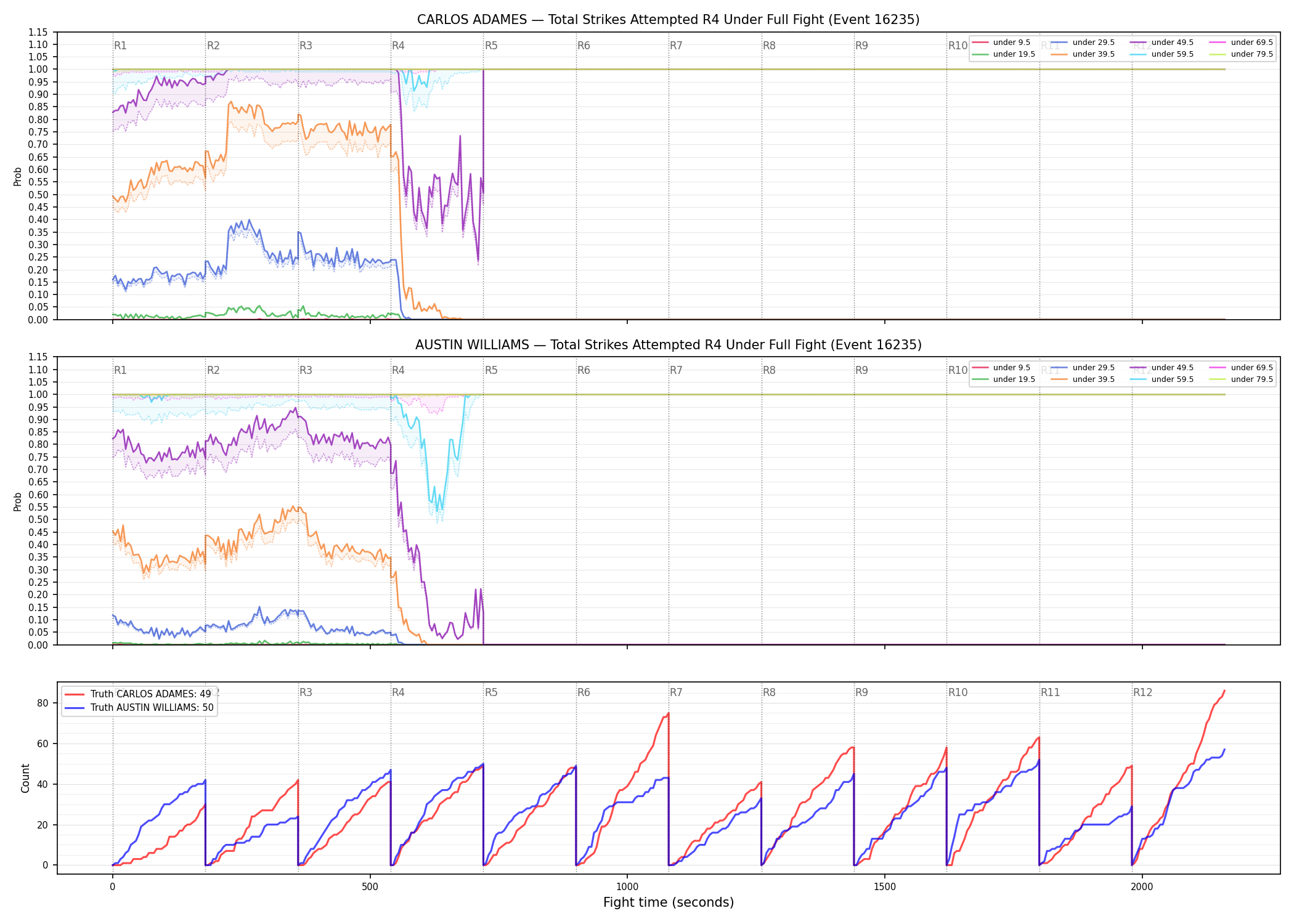Click the 60 tick on Count axis
Viewport: 1294px width, 924px height.
pyautogui.click(x=43, y=744)
